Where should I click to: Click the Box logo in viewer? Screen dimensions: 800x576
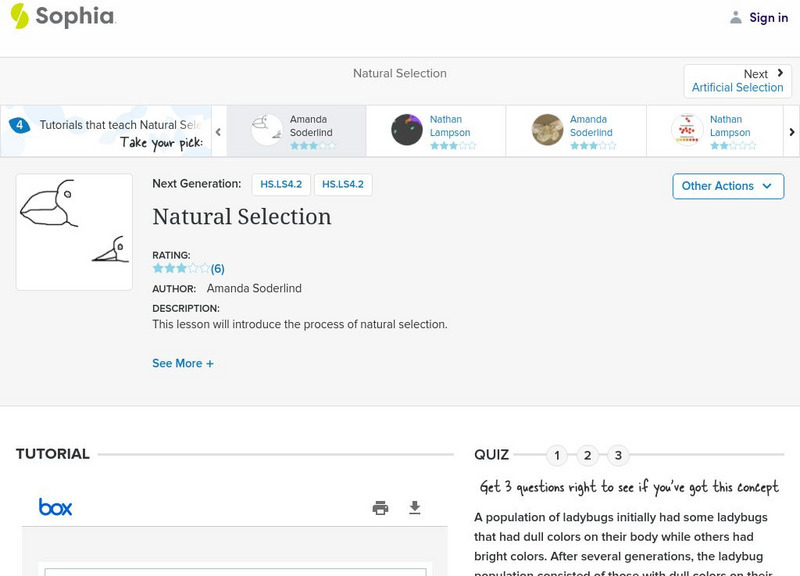tap(55, 508)
